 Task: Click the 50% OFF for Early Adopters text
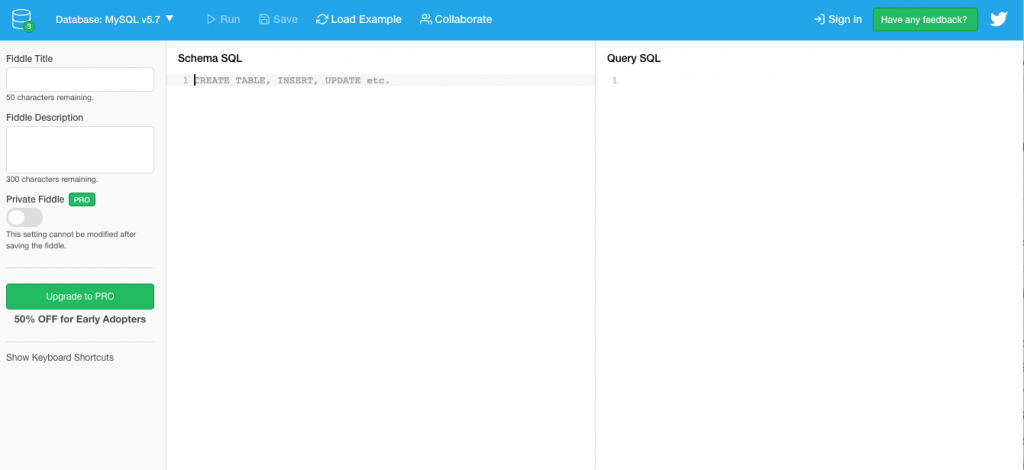[x=80, y=319]
